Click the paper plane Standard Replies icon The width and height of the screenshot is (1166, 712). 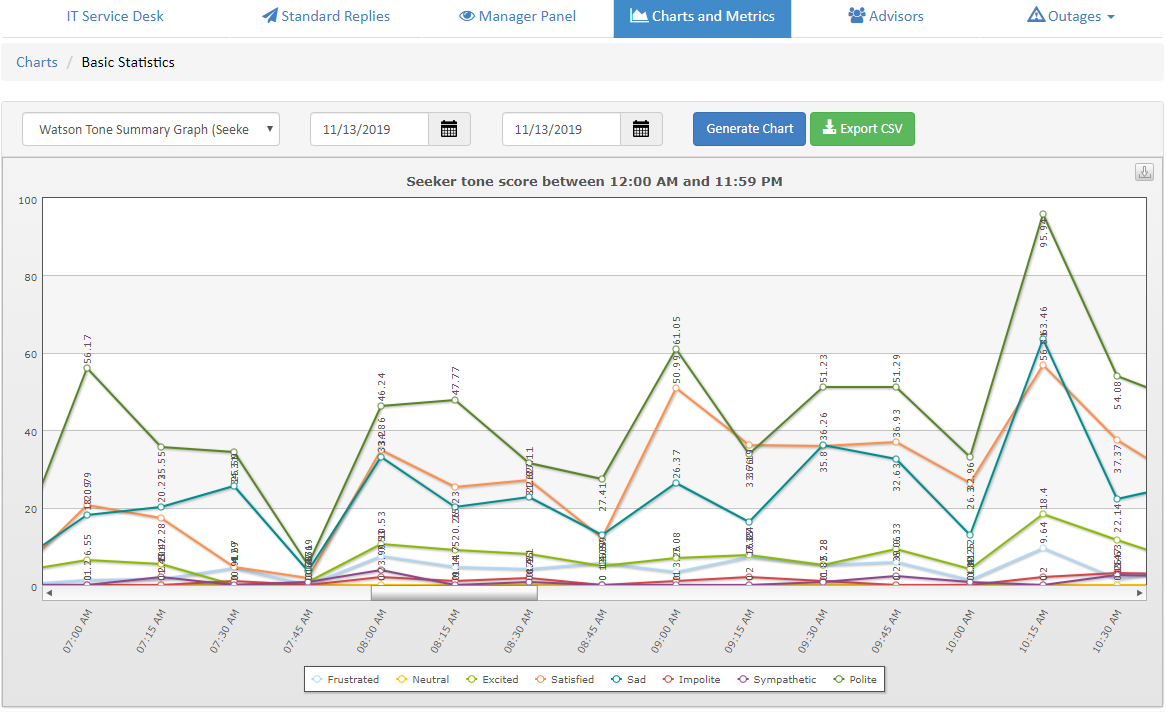(x=270, y=16)
